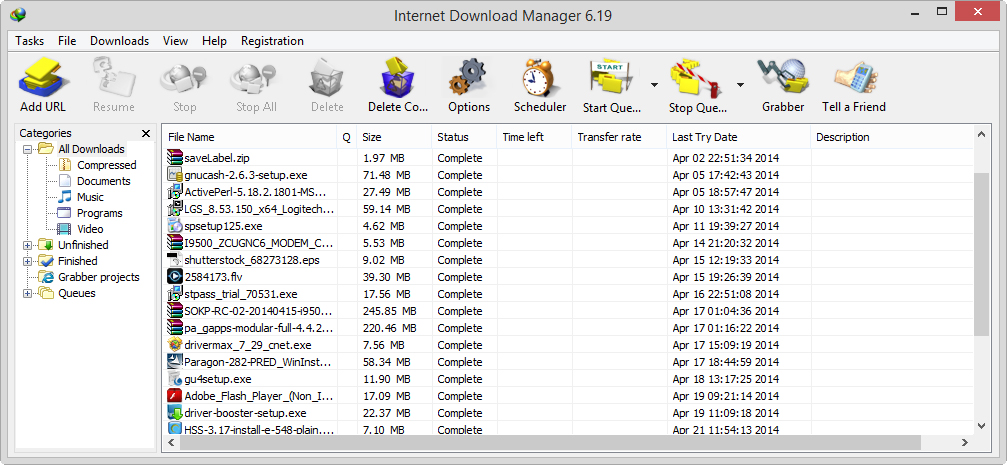The image size is (1007, 465).
Task: Click the Stop Queue icon
Action: pyautogui.click(x=697, y=79)
